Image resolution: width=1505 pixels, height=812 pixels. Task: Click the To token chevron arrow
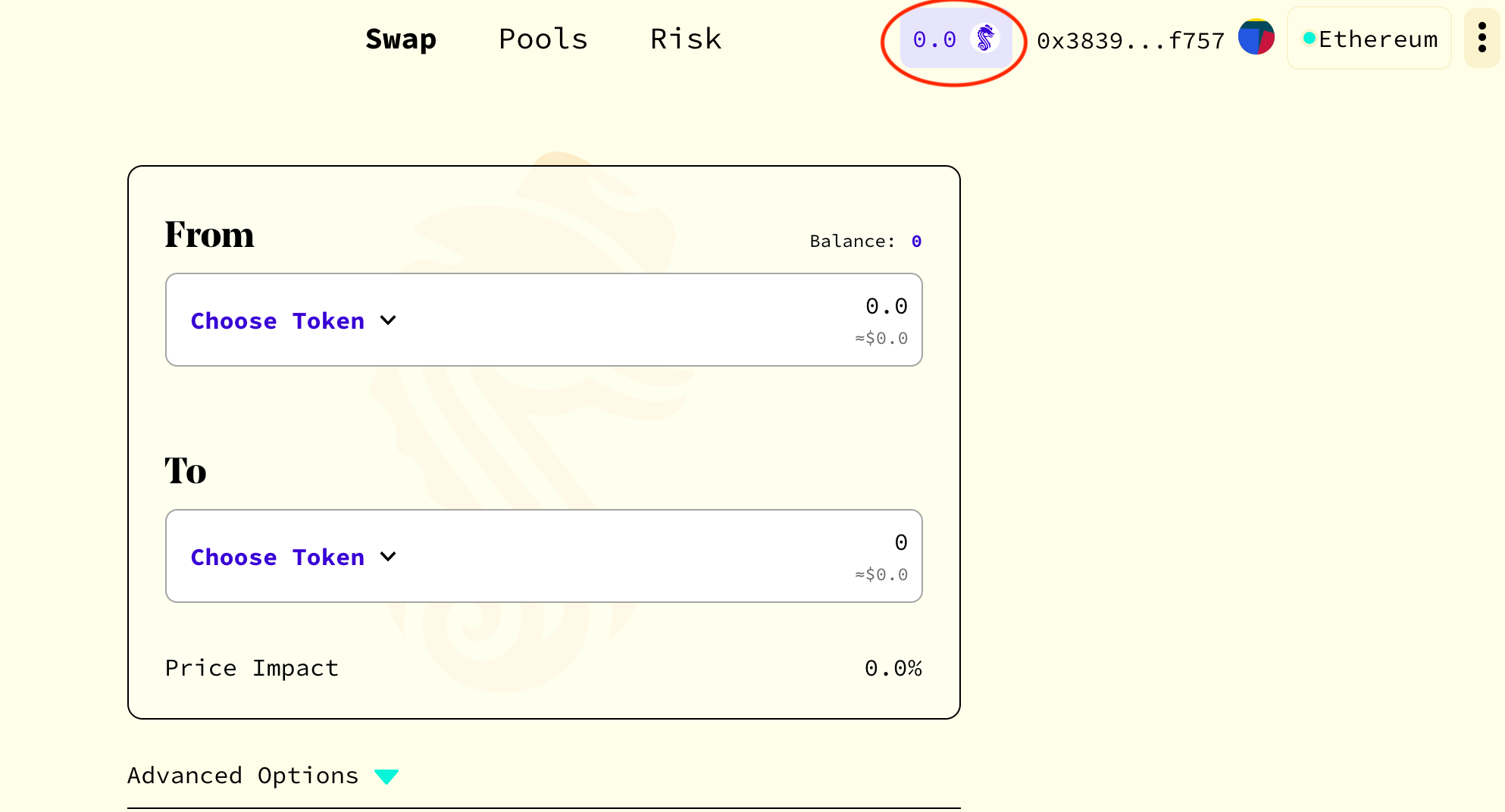click(388, 557)
